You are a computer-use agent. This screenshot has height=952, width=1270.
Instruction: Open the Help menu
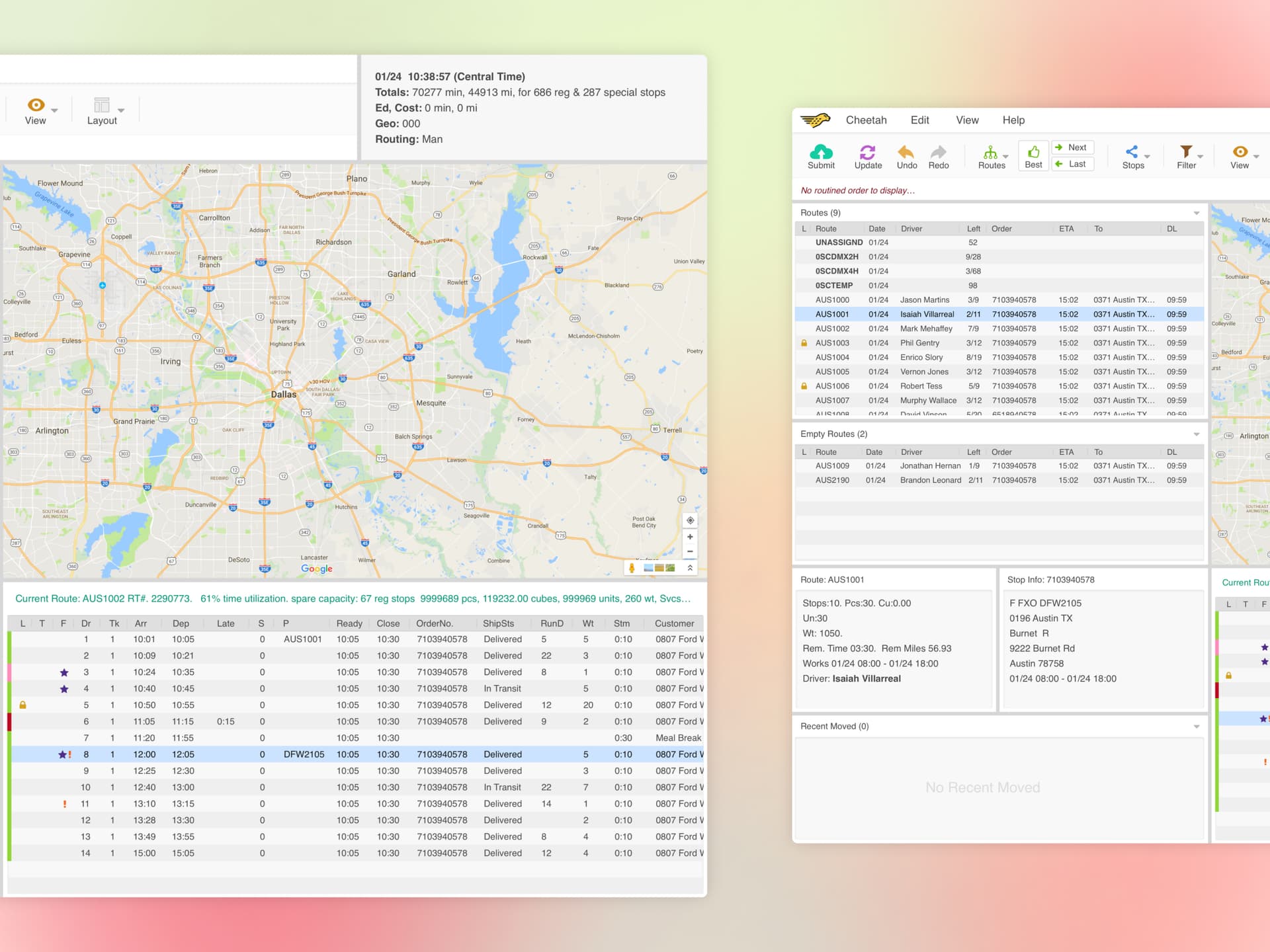tap(1013, 120)
